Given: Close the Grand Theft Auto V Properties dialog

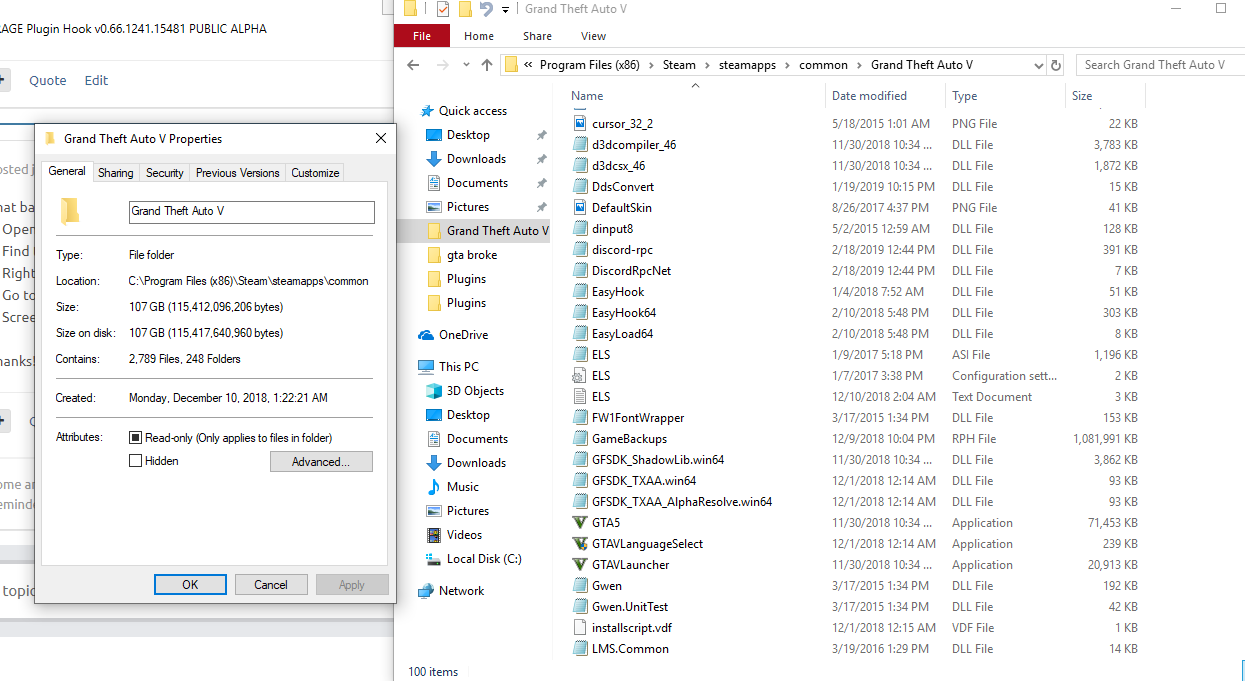Looking at the screenshot, I should tap(381, 138).
